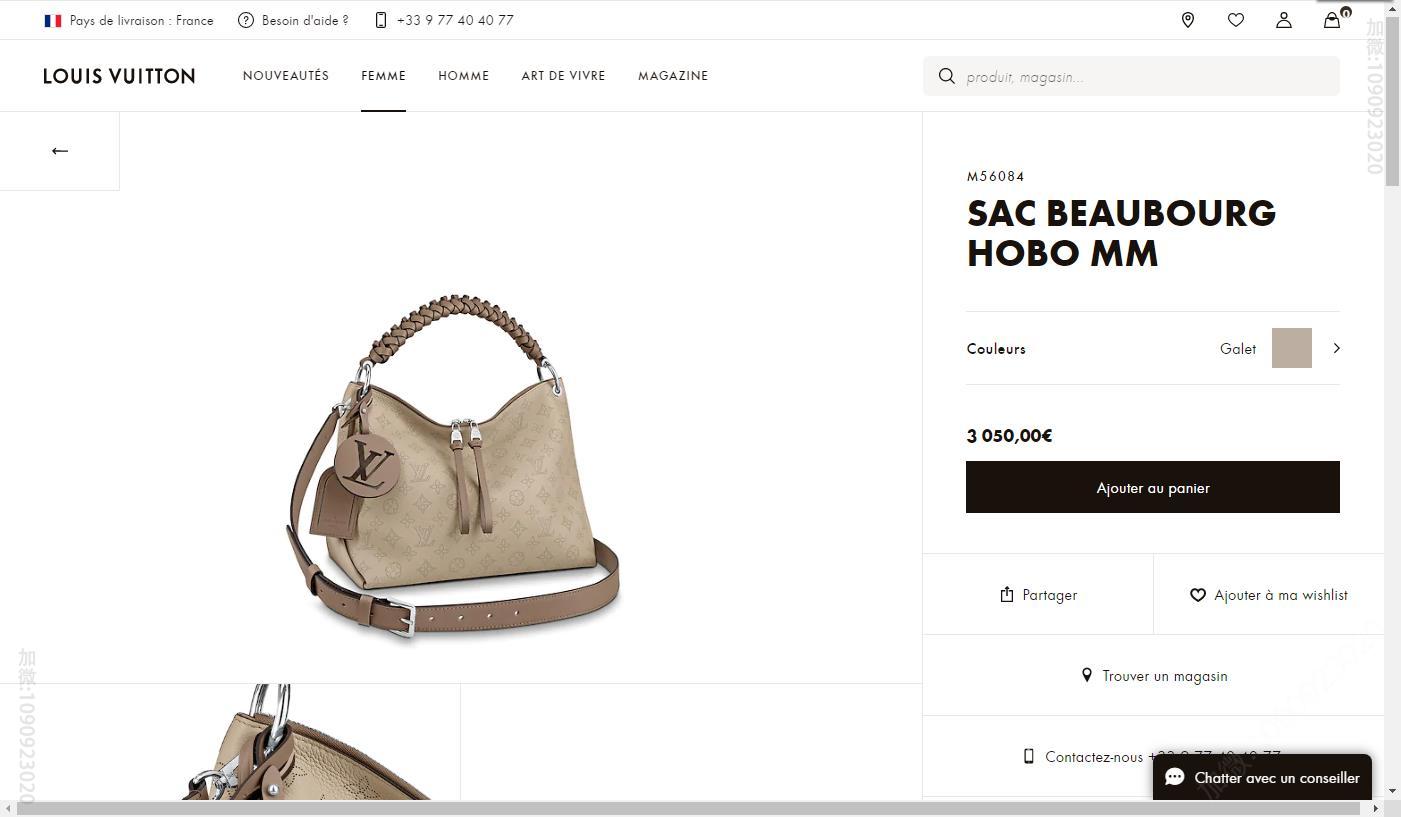This screenshot has width=1401, height=817.
Task: Click the help question mark icon
Action: pos(246,20)
